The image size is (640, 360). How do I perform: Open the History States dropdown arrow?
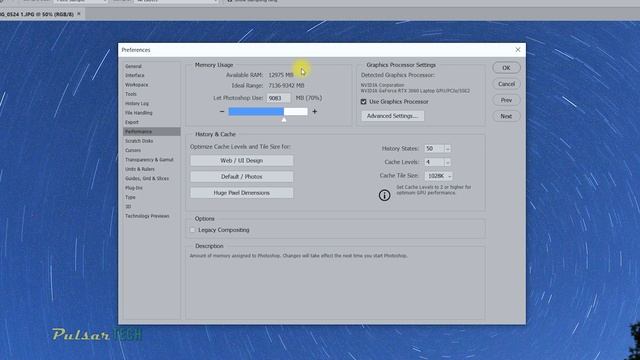(x=448, y=149)
